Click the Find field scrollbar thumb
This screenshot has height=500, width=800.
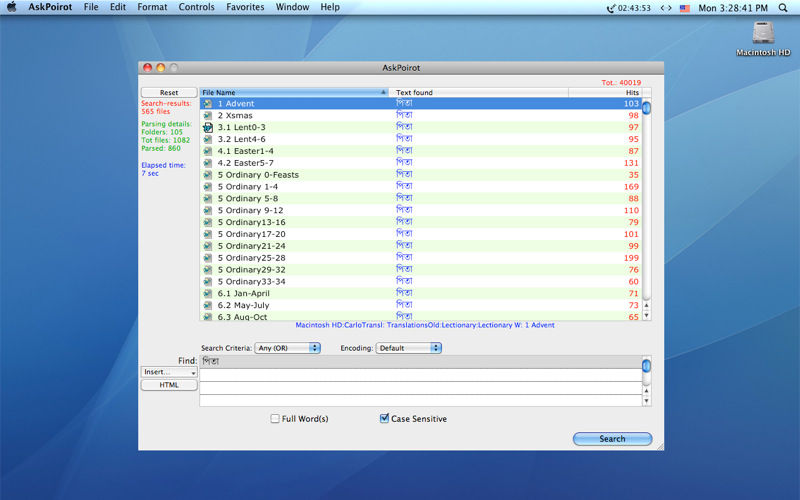click(646, 366)
